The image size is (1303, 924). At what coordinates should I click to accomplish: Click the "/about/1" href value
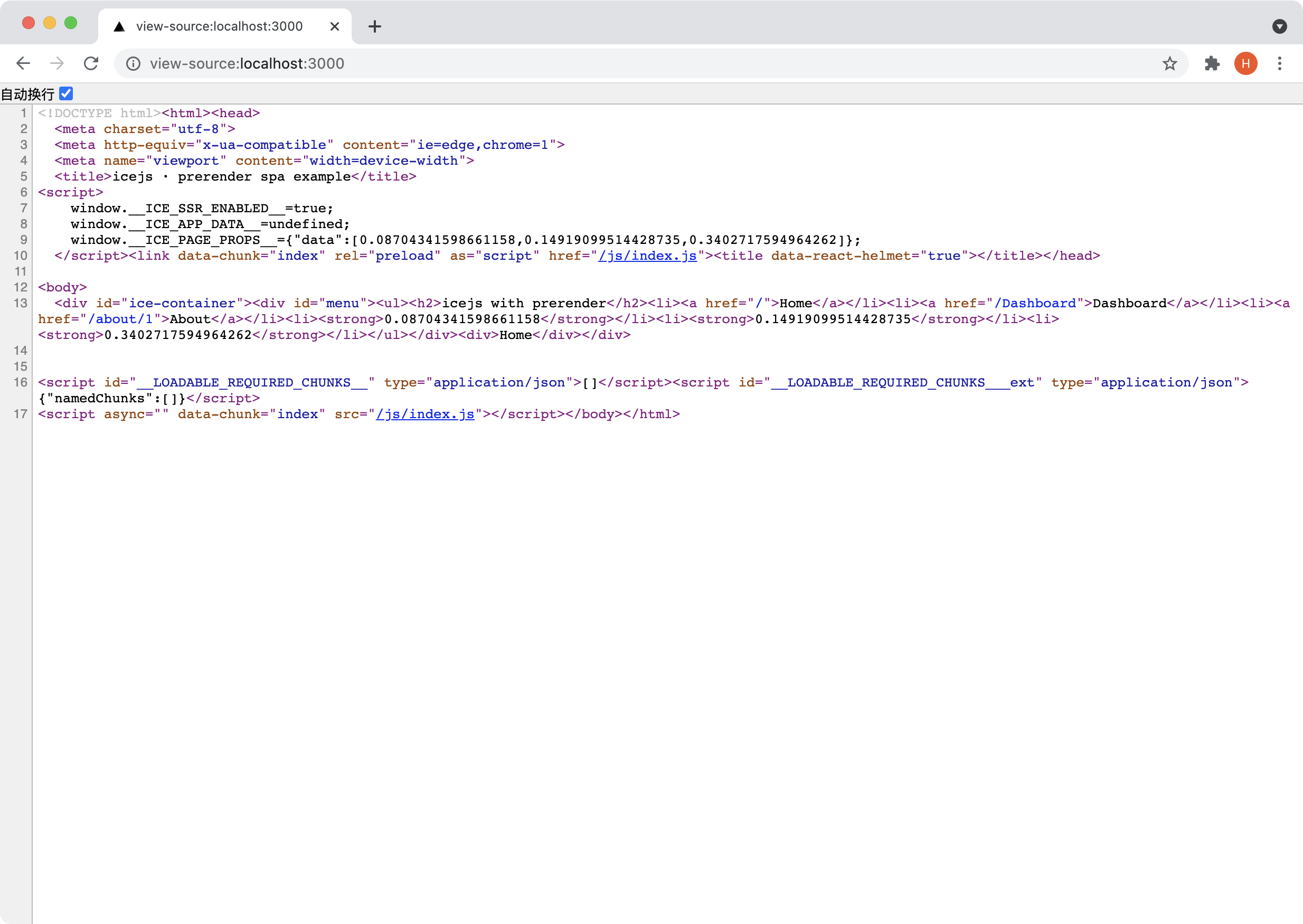pos(120,319)
